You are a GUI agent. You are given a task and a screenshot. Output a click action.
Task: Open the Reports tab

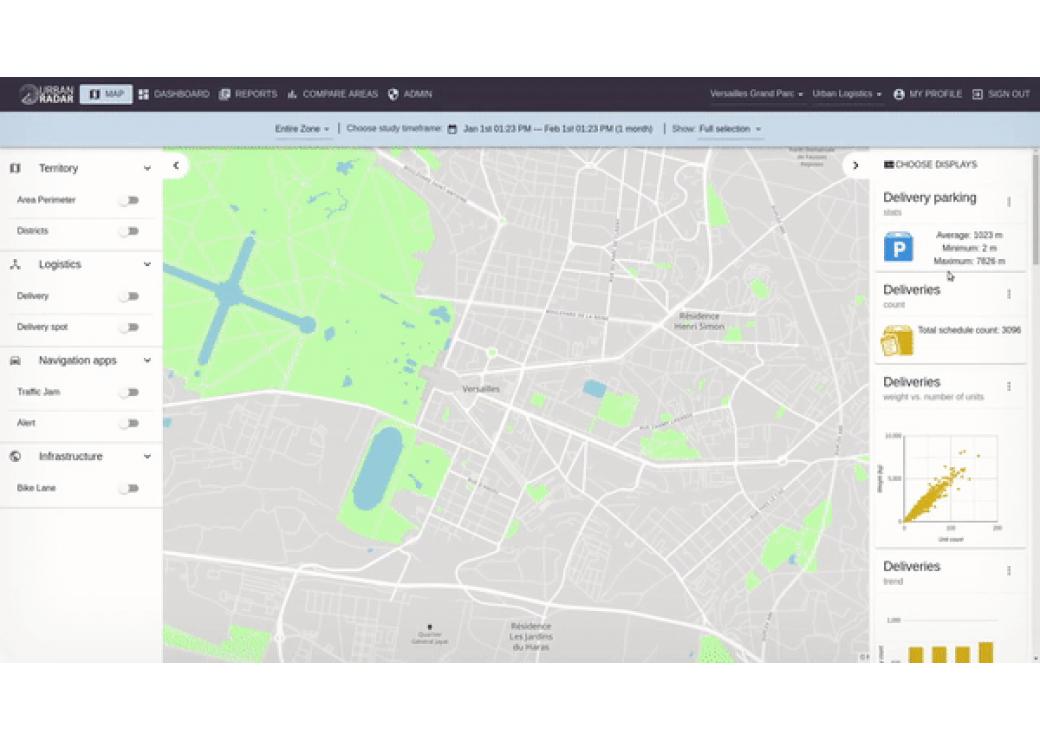[248, 94]
